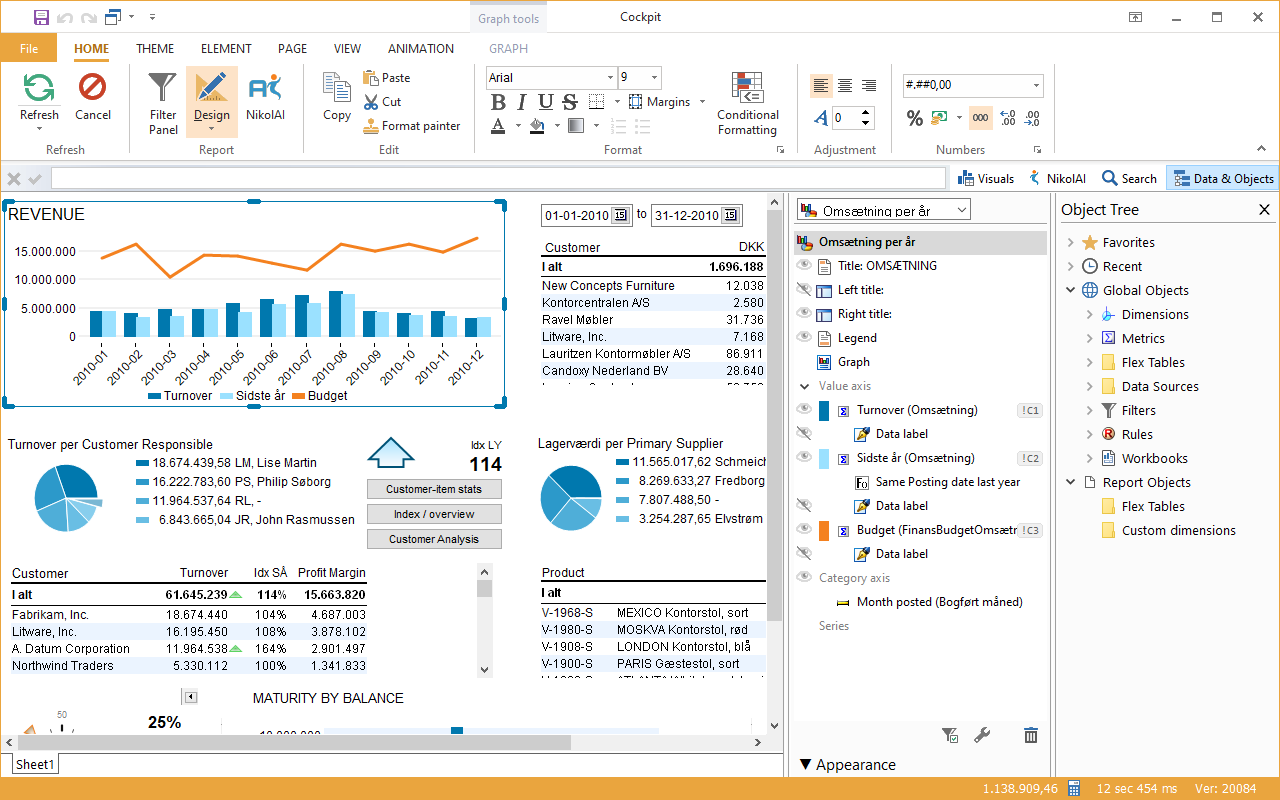
Task: Select the Sheet1 sheet tab
Action: (x=35, y=764)
